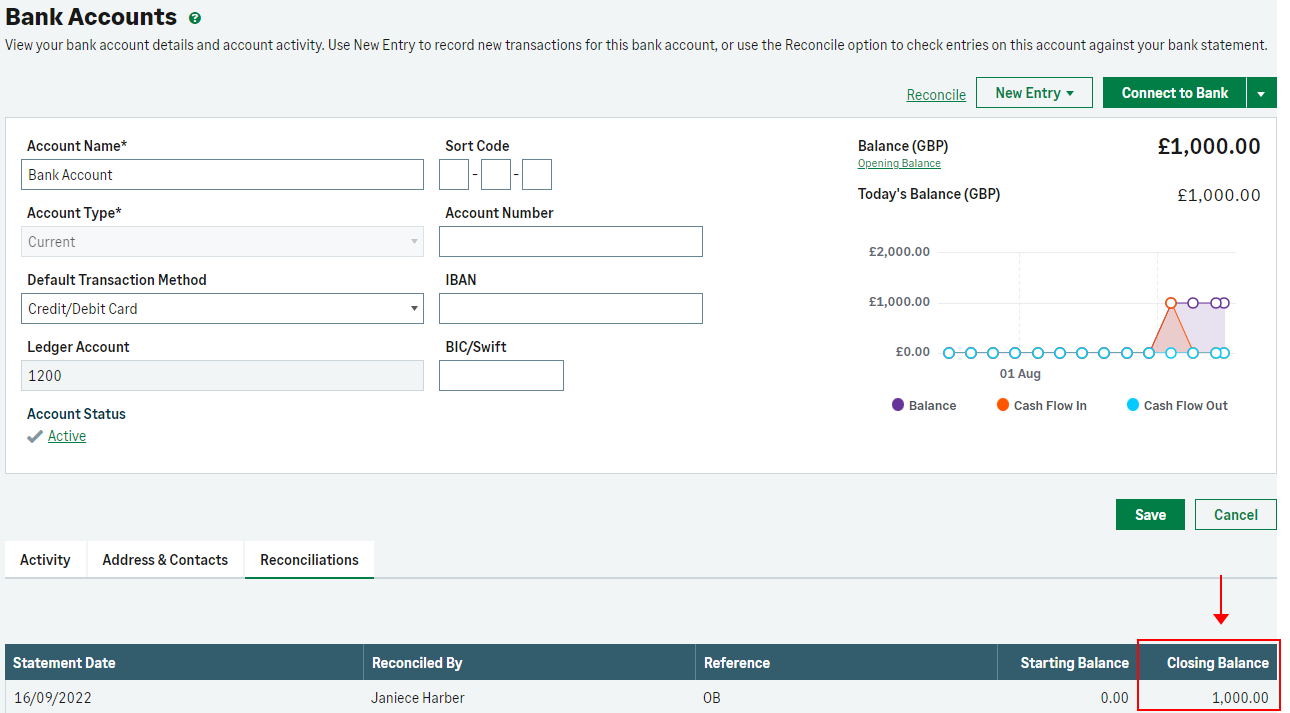Viewport: 1290px width, 713px height.
Task: Switch to the Activity tab
Action: pos(45,560)
